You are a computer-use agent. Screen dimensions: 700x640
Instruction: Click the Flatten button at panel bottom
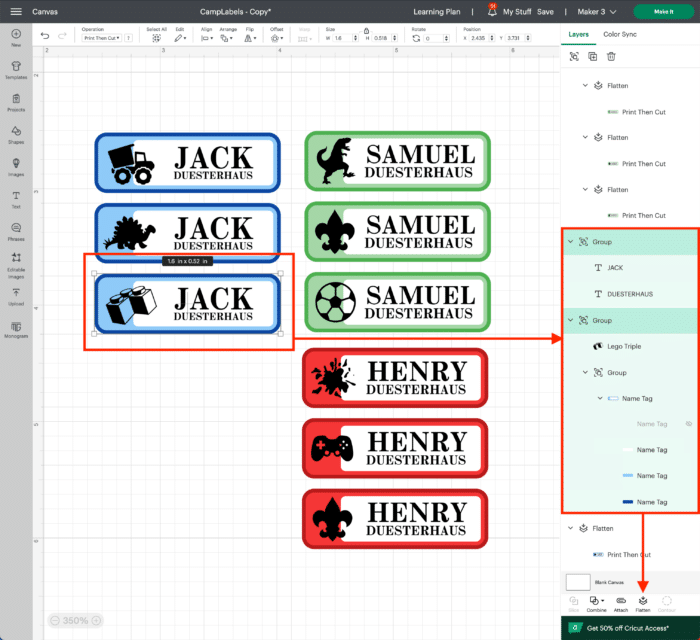tap(643, 601)
